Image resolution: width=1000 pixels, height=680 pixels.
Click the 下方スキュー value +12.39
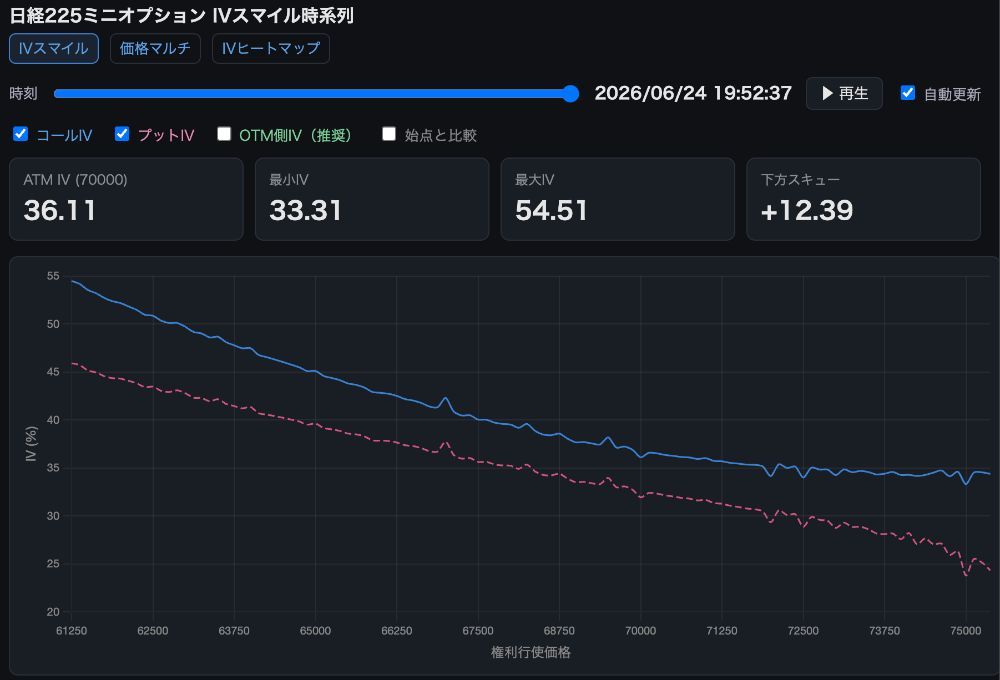[807, 211]
